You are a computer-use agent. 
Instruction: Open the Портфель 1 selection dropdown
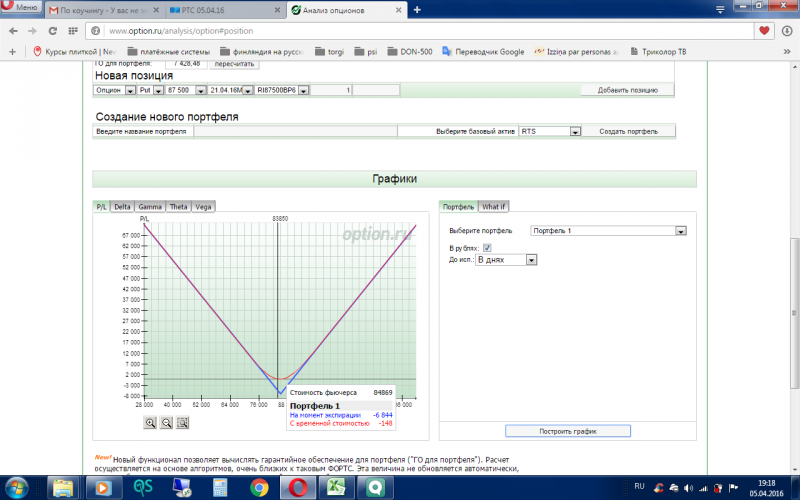click(x=681, y=231)
